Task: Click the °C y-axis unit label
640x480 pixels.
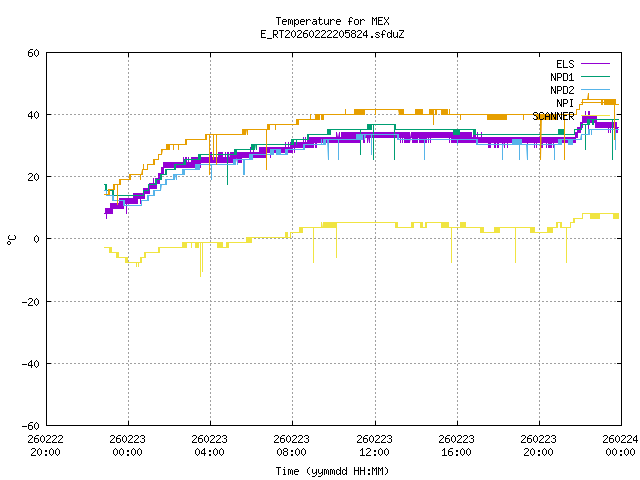Action: click(12, 239)
